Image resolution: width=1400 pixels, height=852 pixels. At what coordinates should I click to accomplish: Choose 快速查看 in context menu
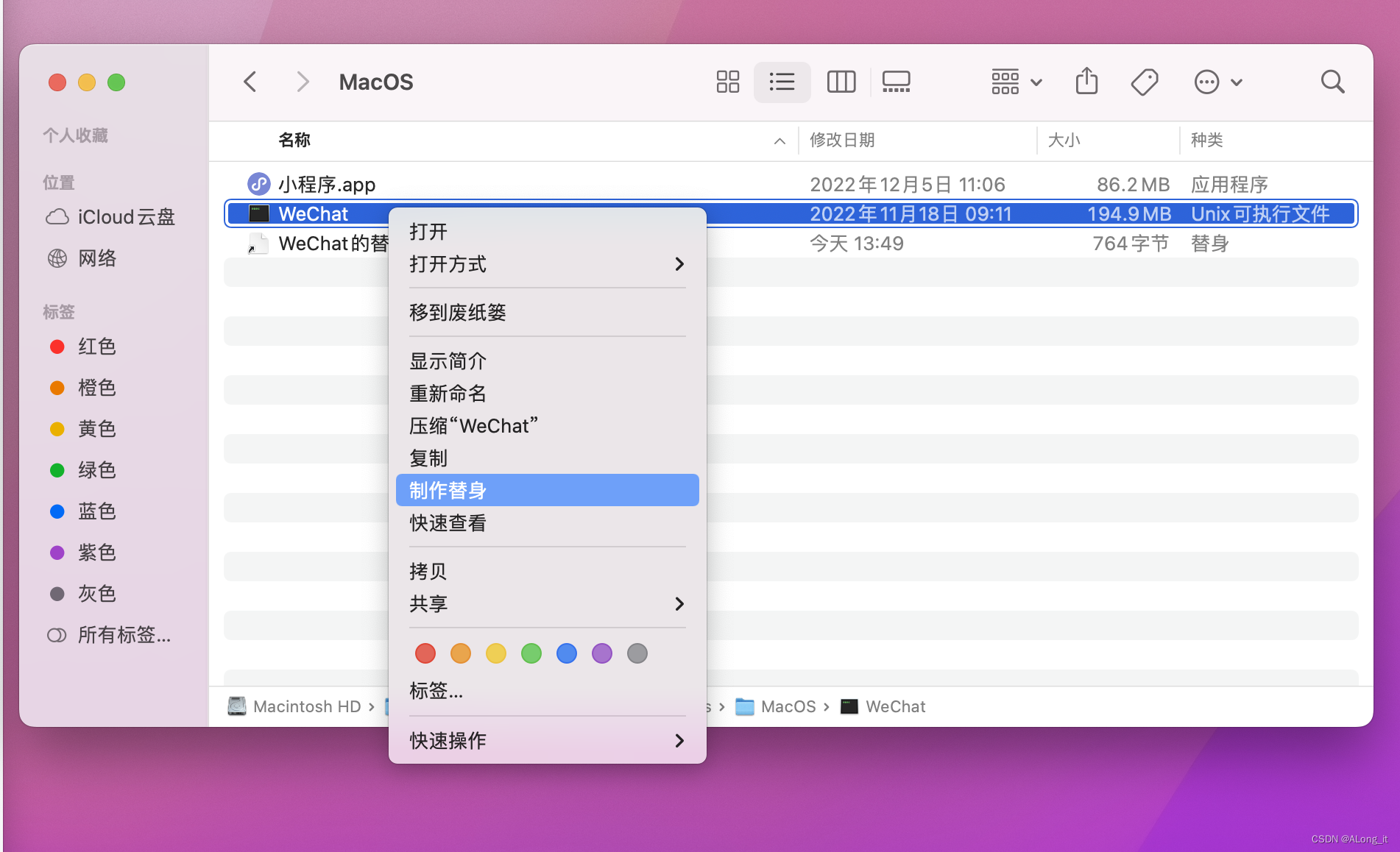547,523
